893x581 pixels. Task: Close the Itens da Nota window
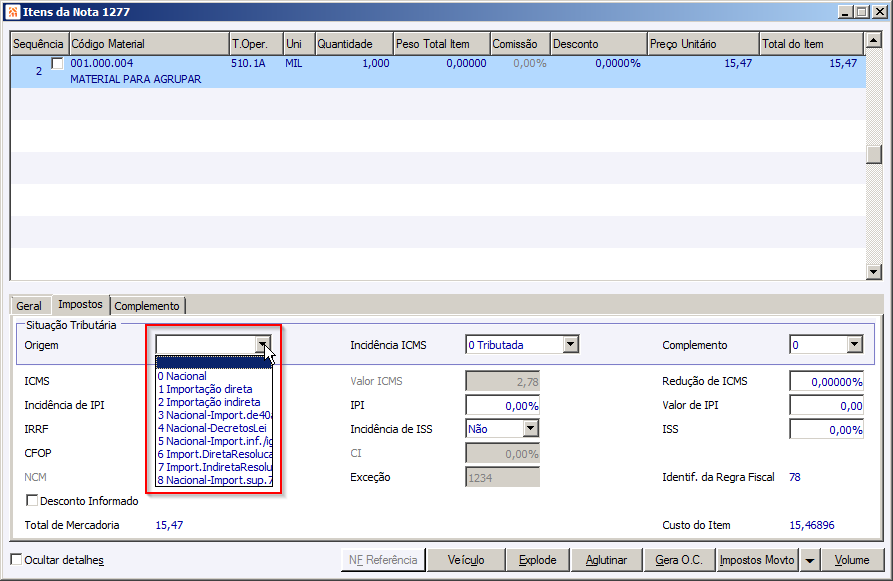879,11
